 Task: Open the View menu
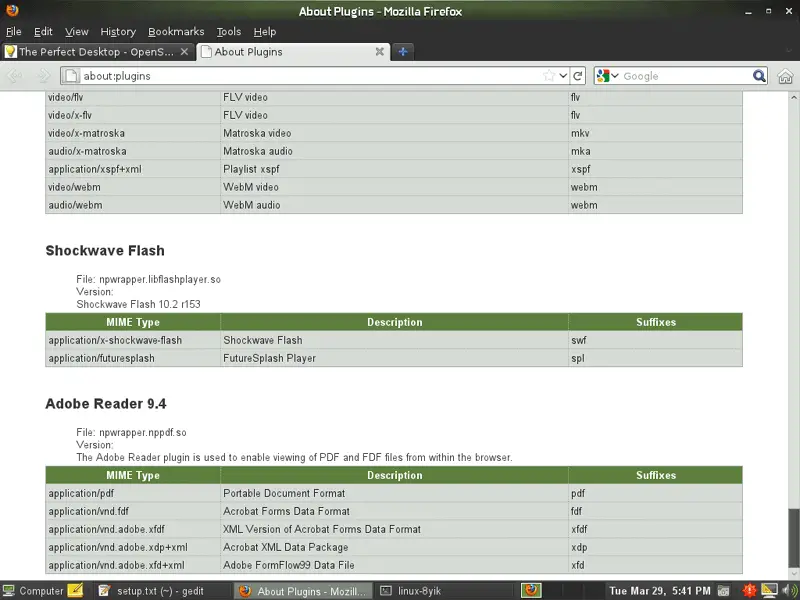coord(77,32)
